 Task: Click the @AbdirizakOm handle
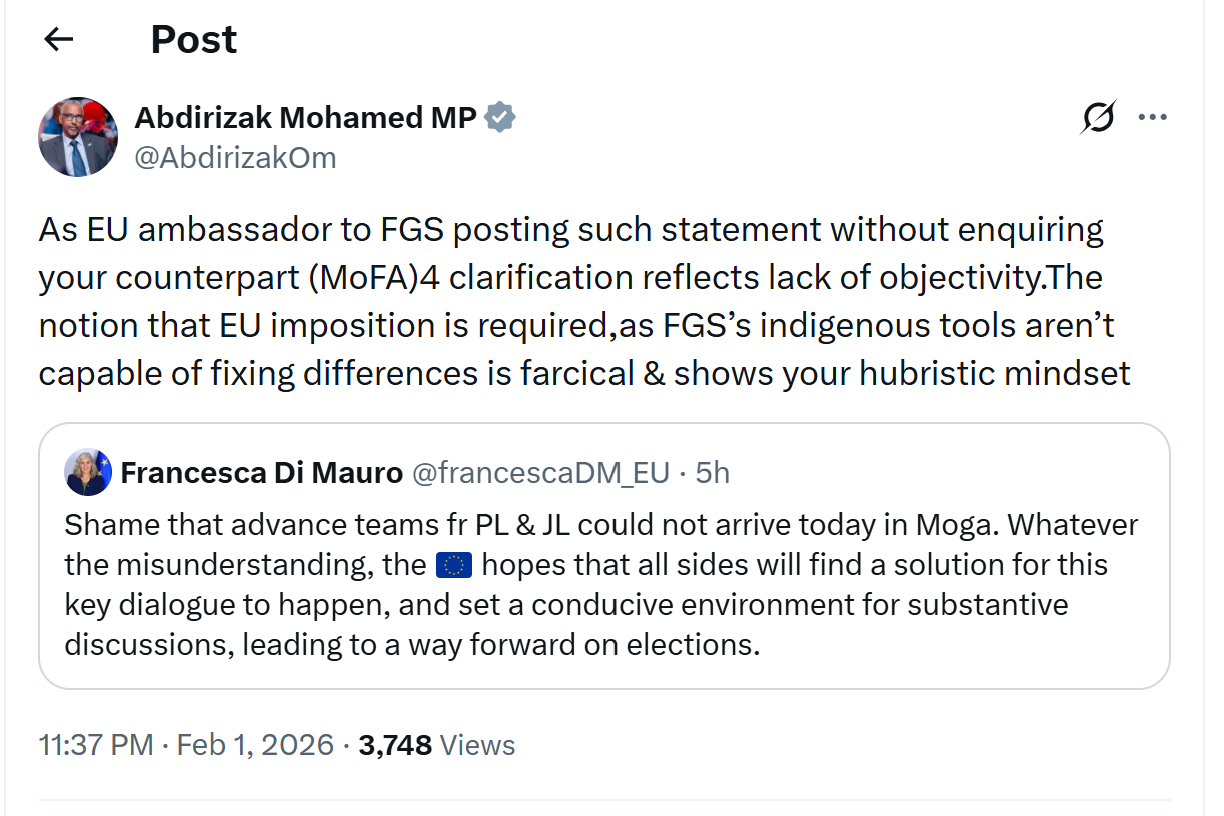pyautogui.click(x=235, y=157)
